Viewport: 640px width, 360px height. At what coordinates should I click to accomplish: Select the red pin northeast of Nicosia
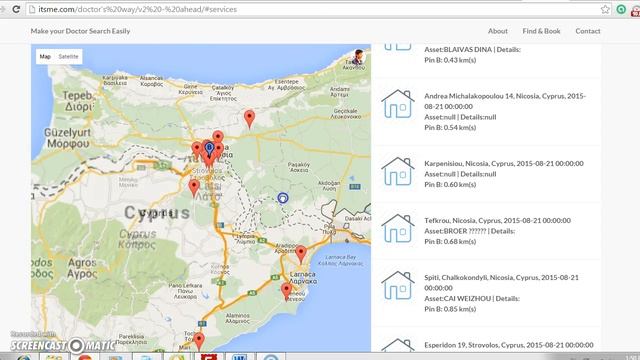(249, 119)
